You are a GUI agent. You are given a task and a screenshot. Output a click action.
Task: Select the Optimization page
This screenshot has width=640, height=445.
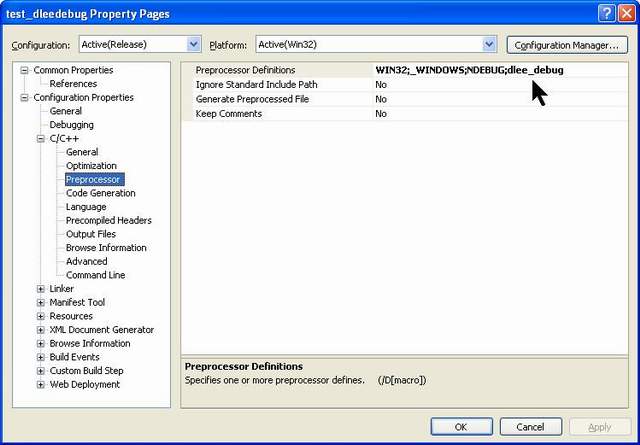tap(91, 166)
